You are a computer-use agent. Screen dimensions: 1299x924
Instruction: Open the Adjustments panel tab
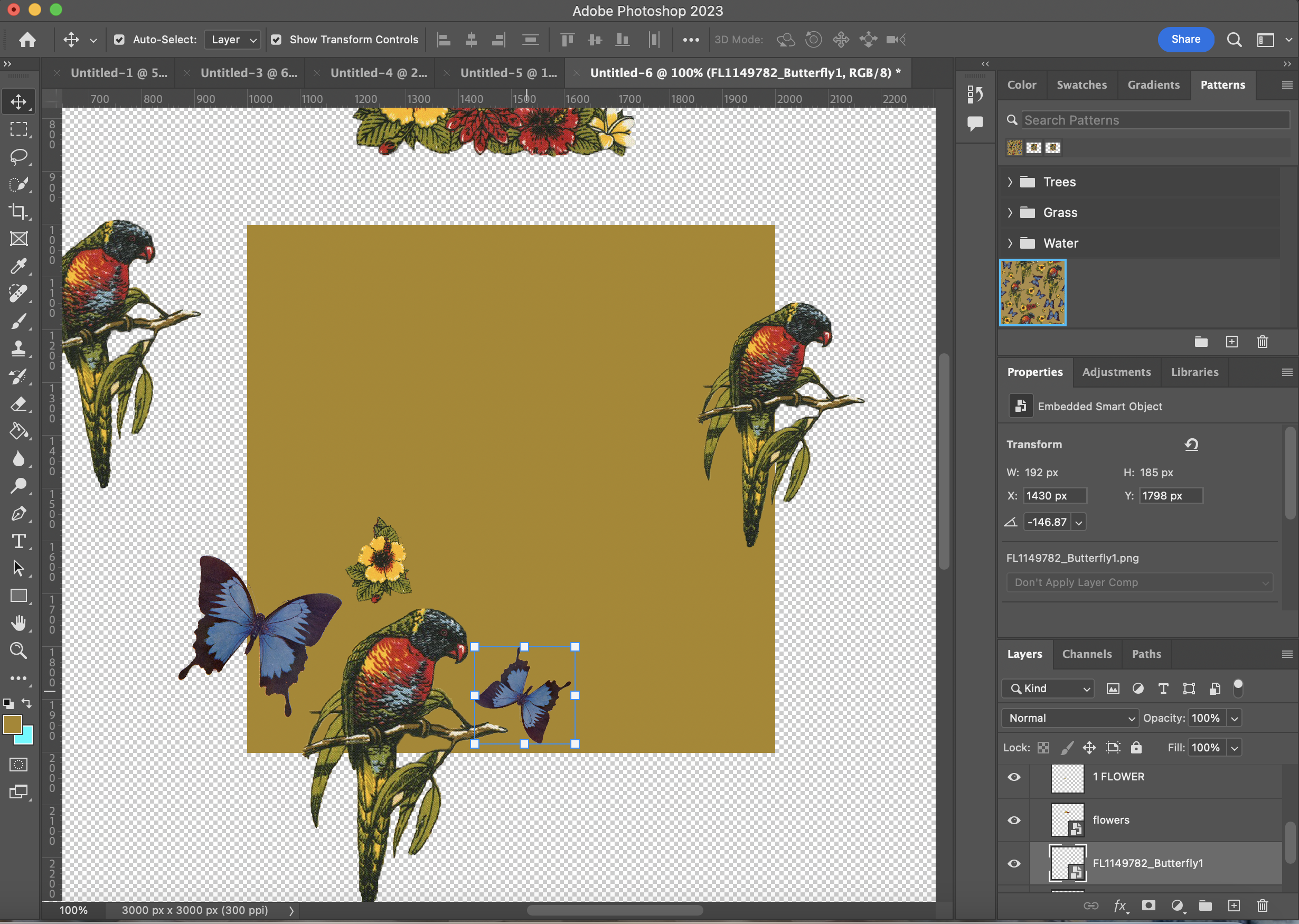1116,372
